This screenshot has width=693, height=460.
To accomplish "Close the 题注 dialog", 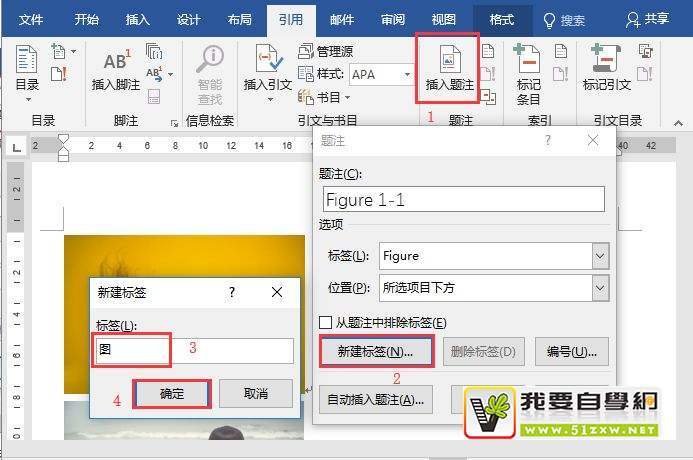I will coord(593,141).
